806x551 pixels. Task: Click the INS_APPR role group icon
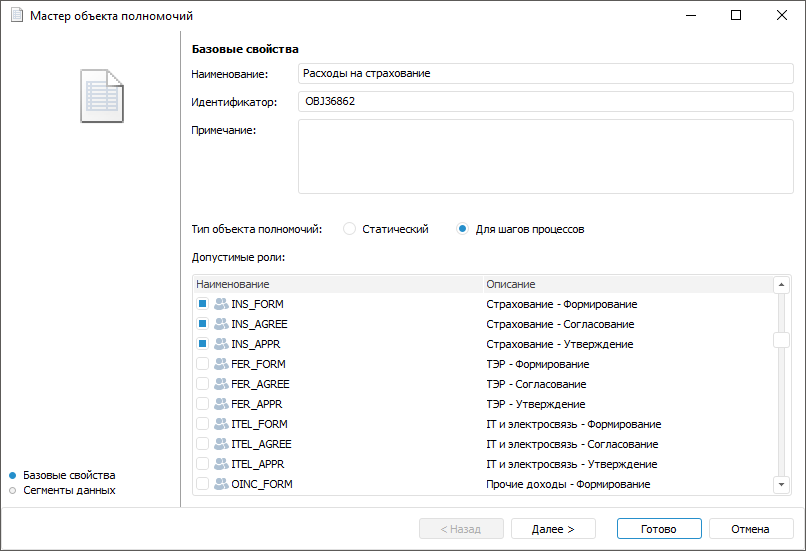221,344
